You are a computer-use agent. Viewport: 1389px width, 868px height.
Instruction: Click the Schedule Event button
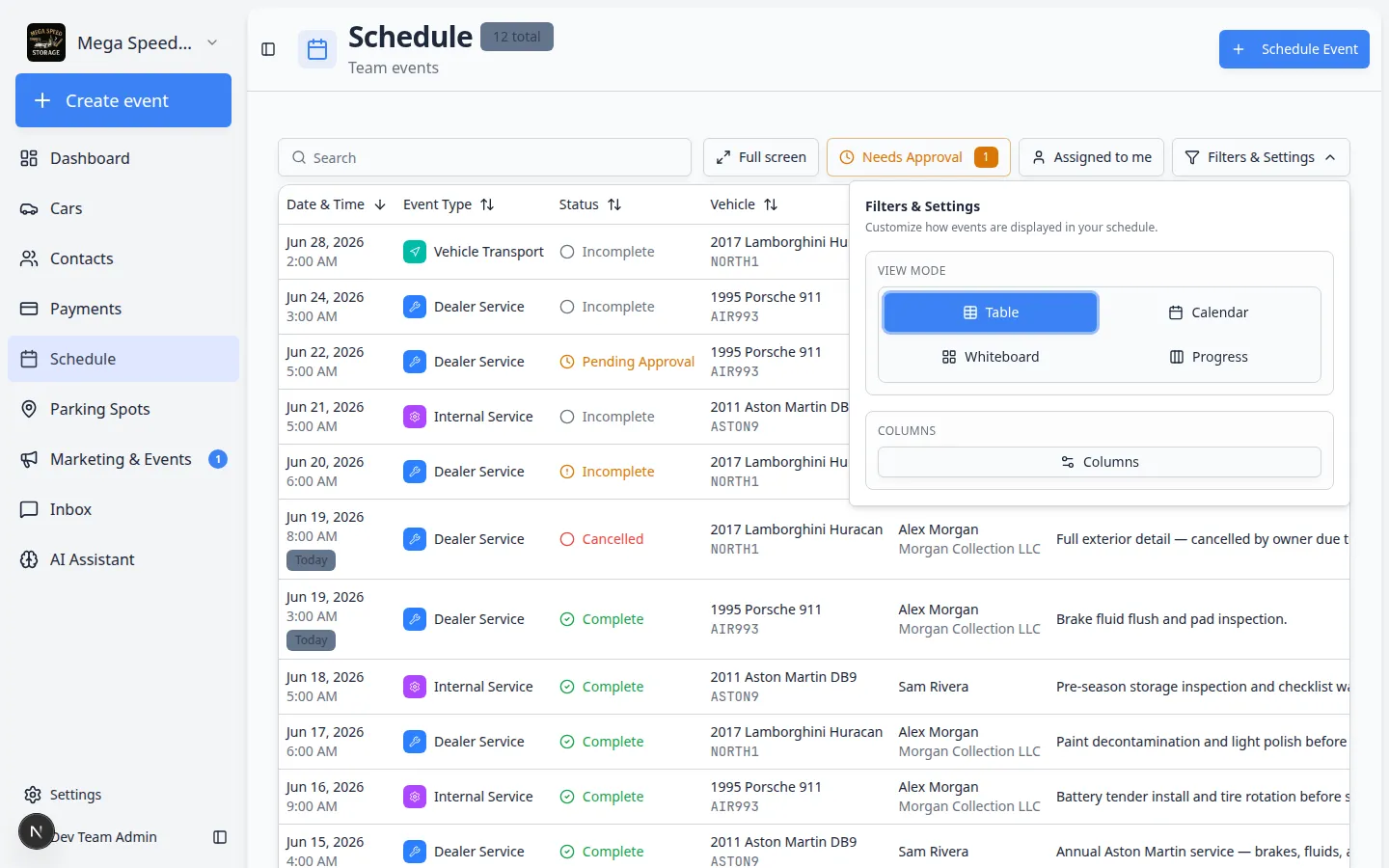(x=1294, y=49)
